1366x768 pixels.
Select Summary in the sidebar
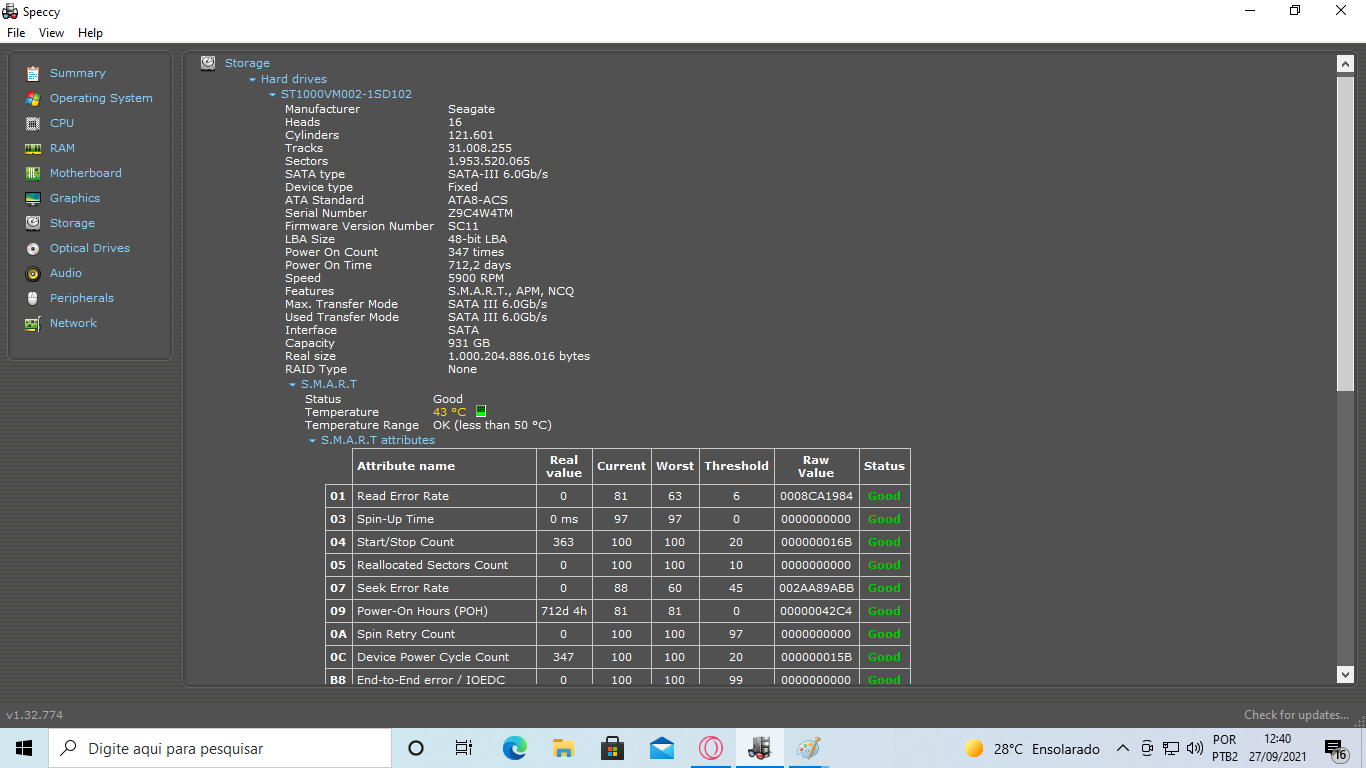click(77, 73)
